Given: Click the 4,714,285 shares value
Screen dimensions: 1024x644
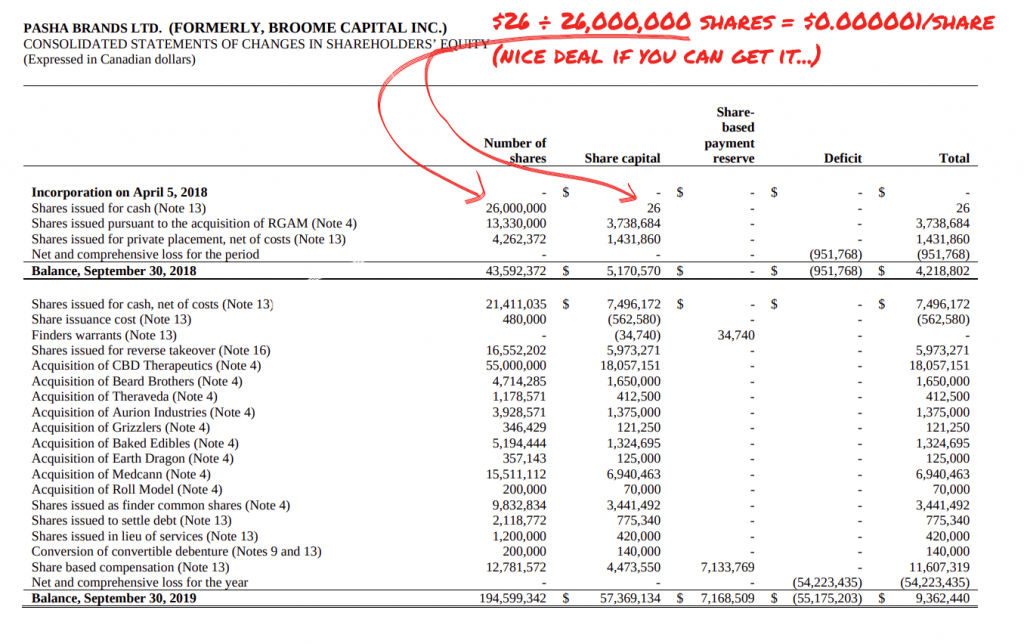Looking at the screenshot, I should 519,381.
